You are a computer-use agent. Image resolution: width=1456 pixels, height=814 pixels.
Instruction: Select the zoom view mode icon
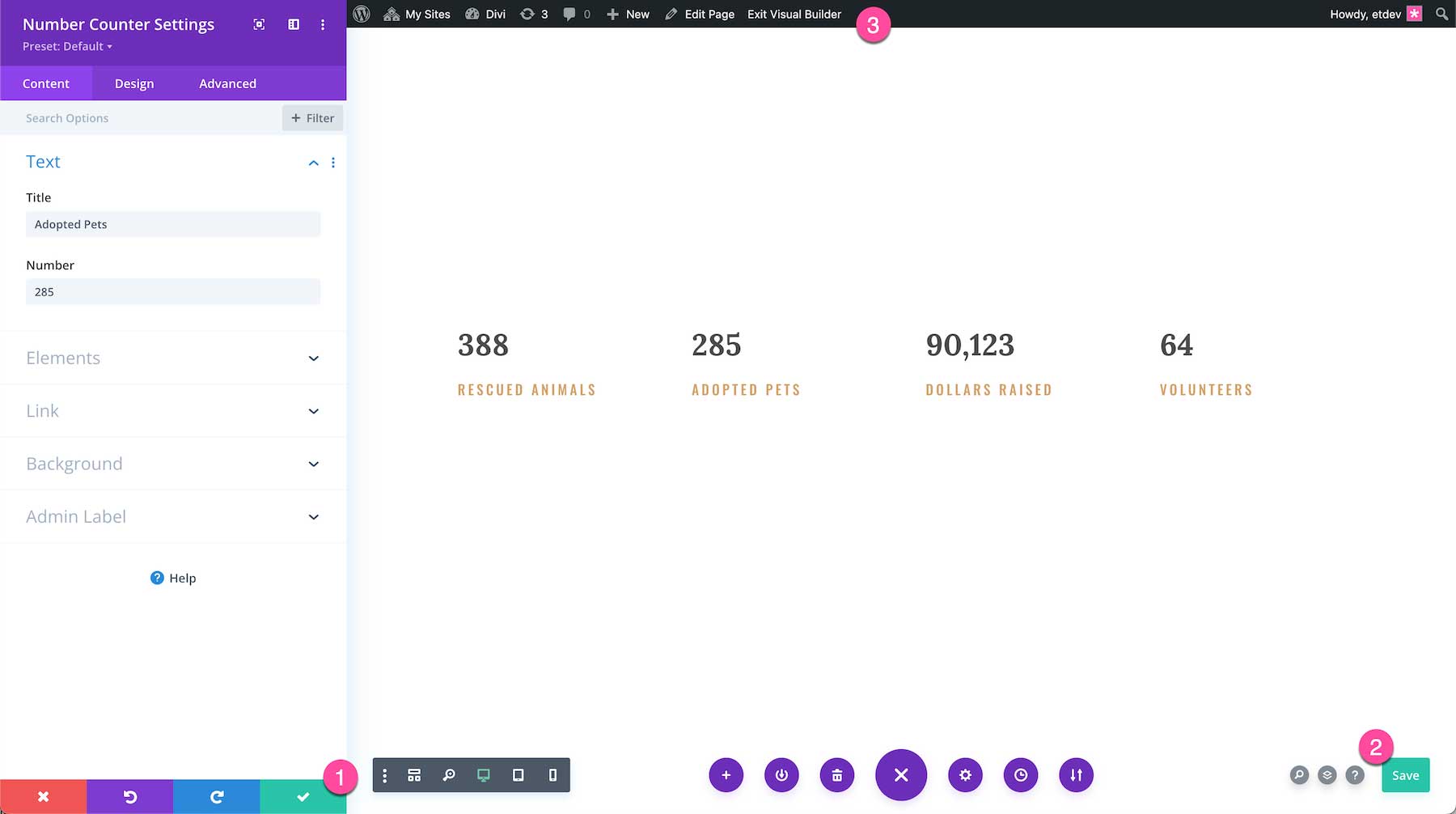[x=449, y=775]
